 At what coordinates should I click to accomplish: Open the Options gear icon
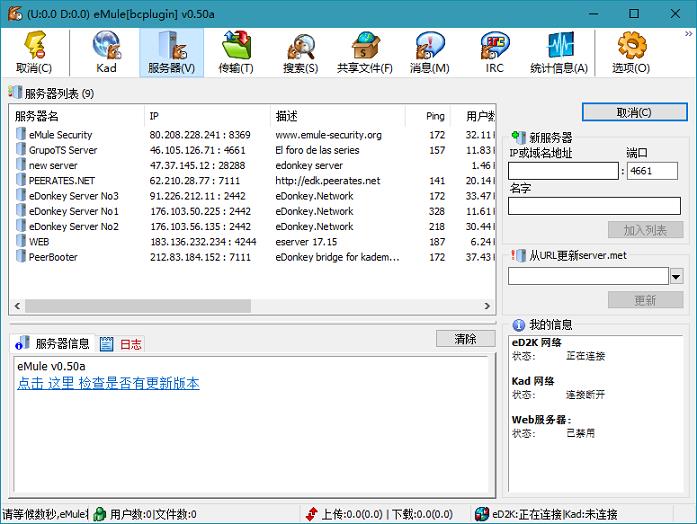pos(631,52)
